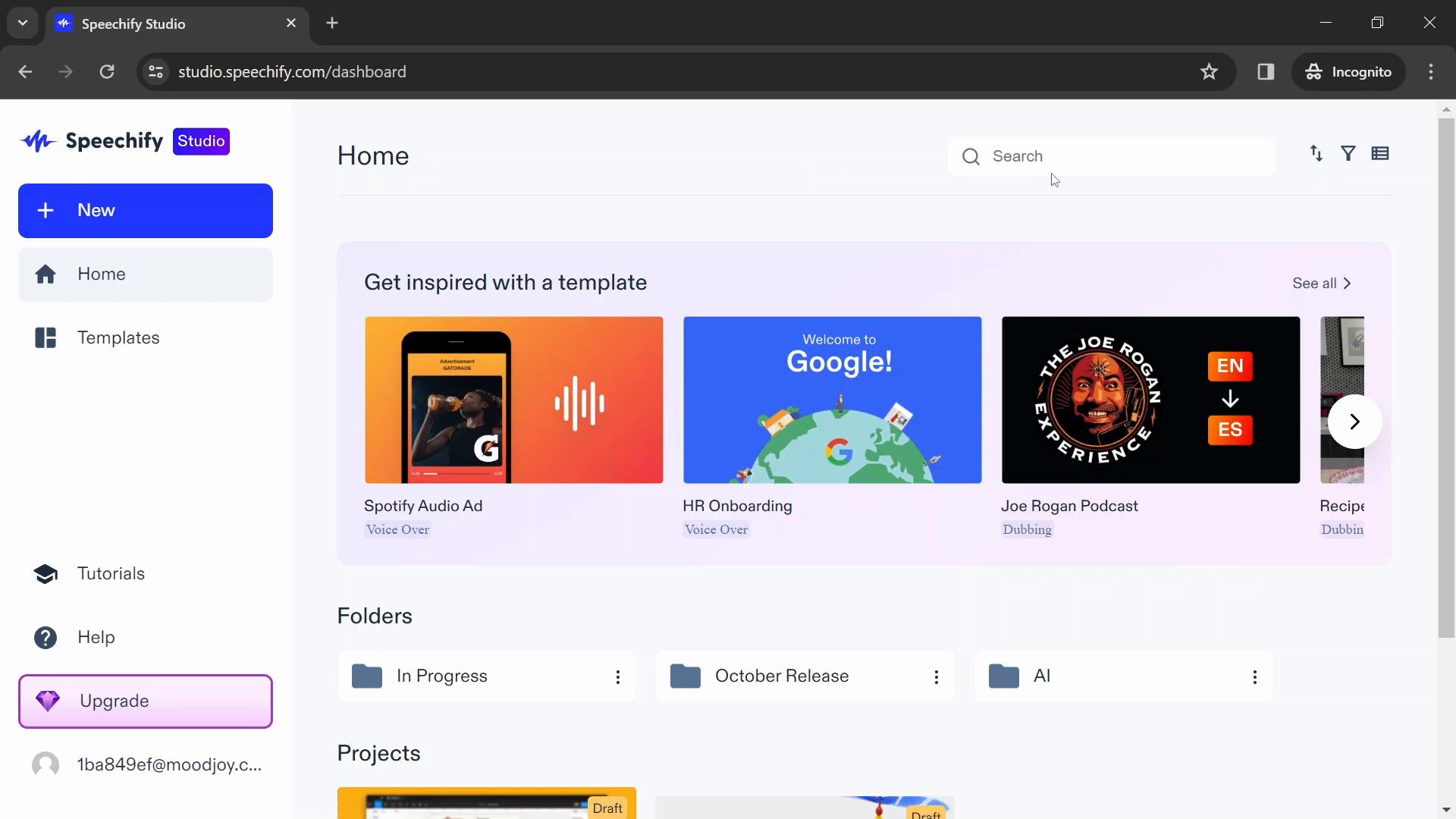The width and height of the screenshot is (1456, 819).
Task: Open the Spotify Audio Ad template
Action: pos(515,399)
